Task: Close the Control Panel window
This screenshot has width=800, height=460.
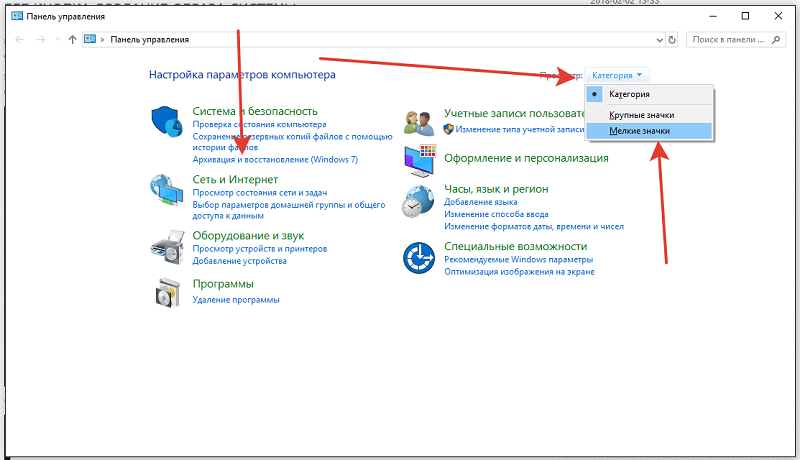Action: (x=778, y=16)
